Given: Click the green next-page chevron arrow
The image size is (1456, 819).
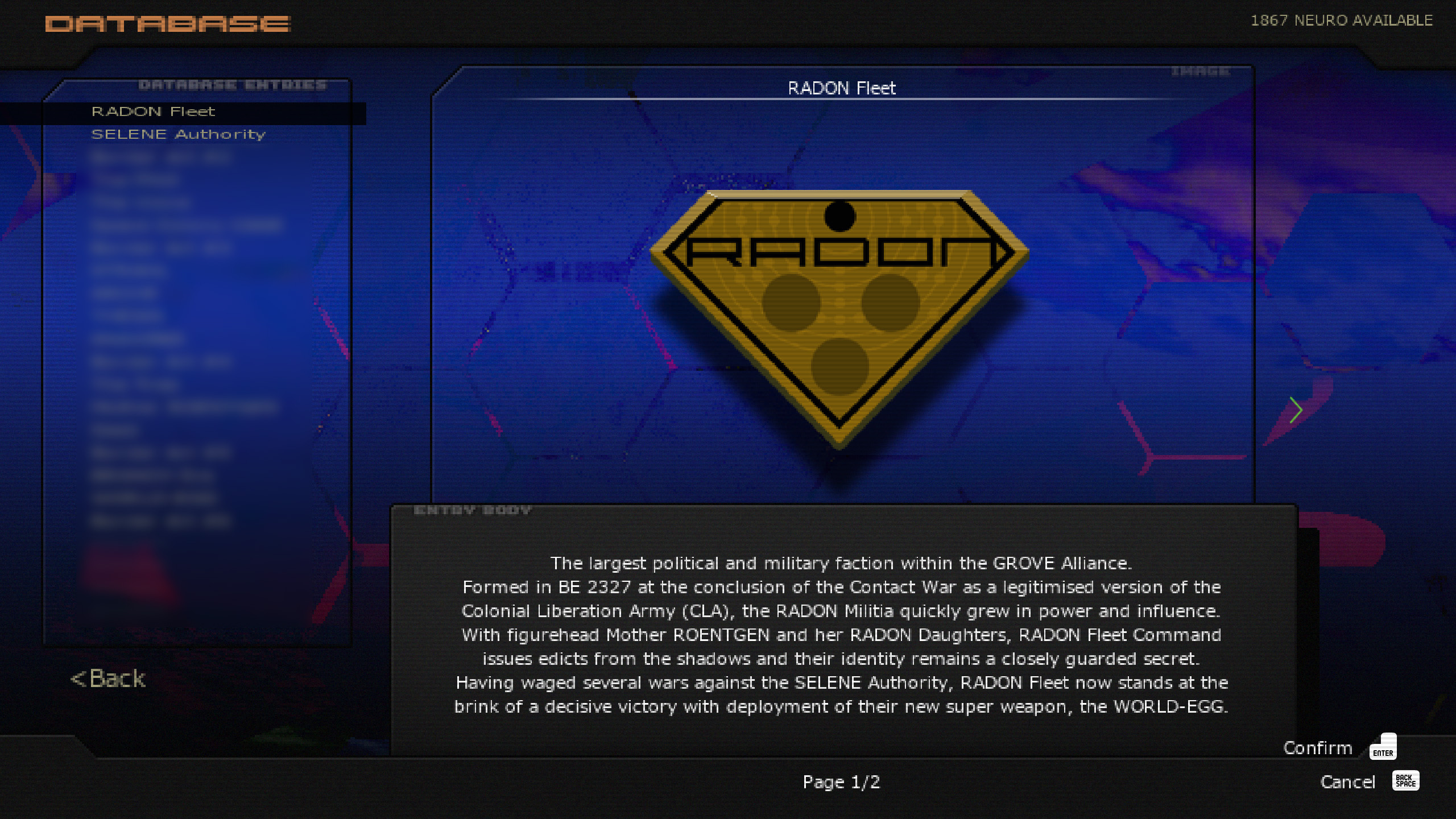Looking at the screenshot, I should [x=1296, y=409].
